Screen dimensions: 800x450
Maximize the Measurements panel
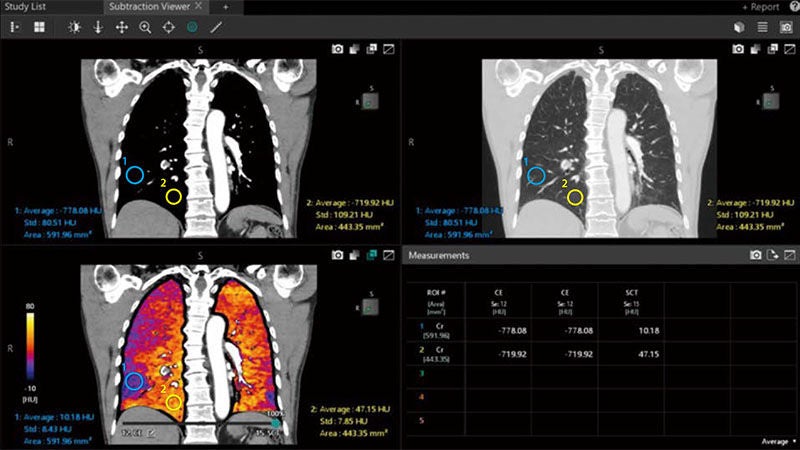[790, 255]
